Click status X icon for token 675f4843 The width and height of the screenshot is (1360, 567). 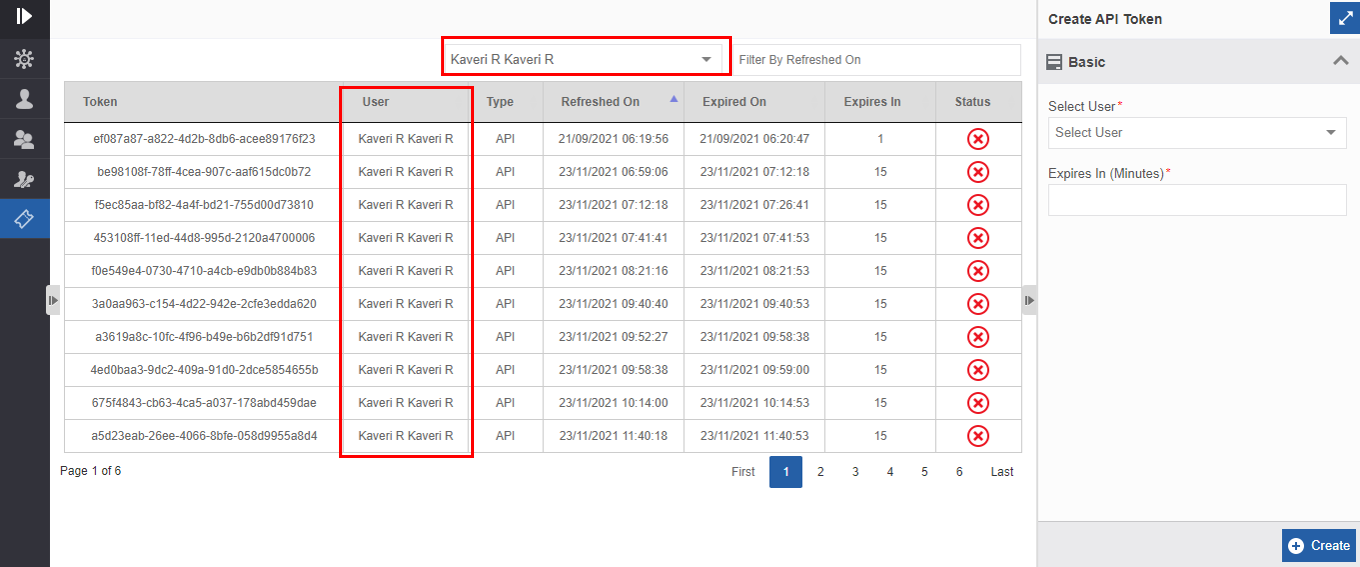978,403
